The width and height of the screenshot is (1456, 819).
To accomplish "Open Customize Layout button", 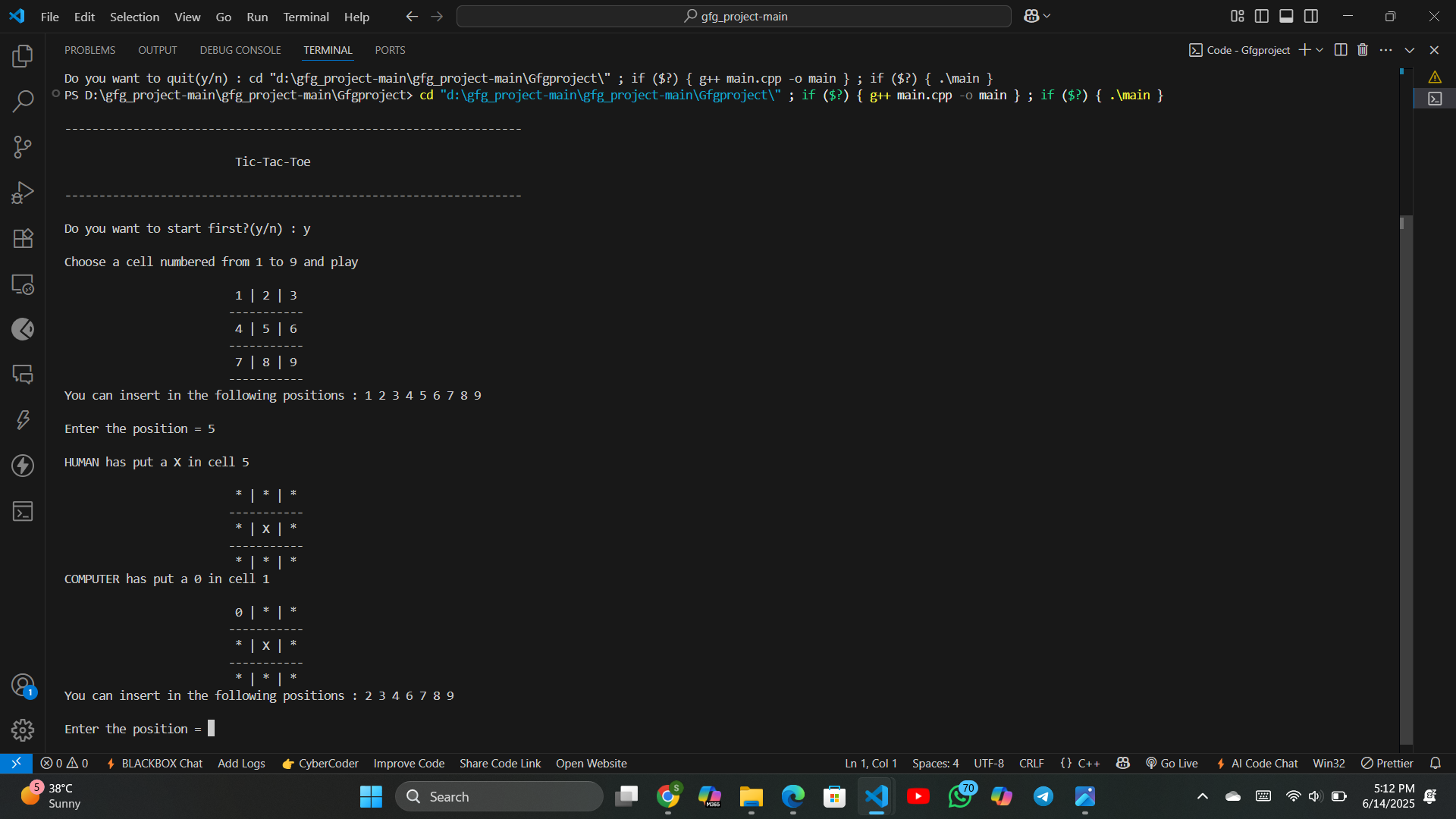I will point(1238,16).
